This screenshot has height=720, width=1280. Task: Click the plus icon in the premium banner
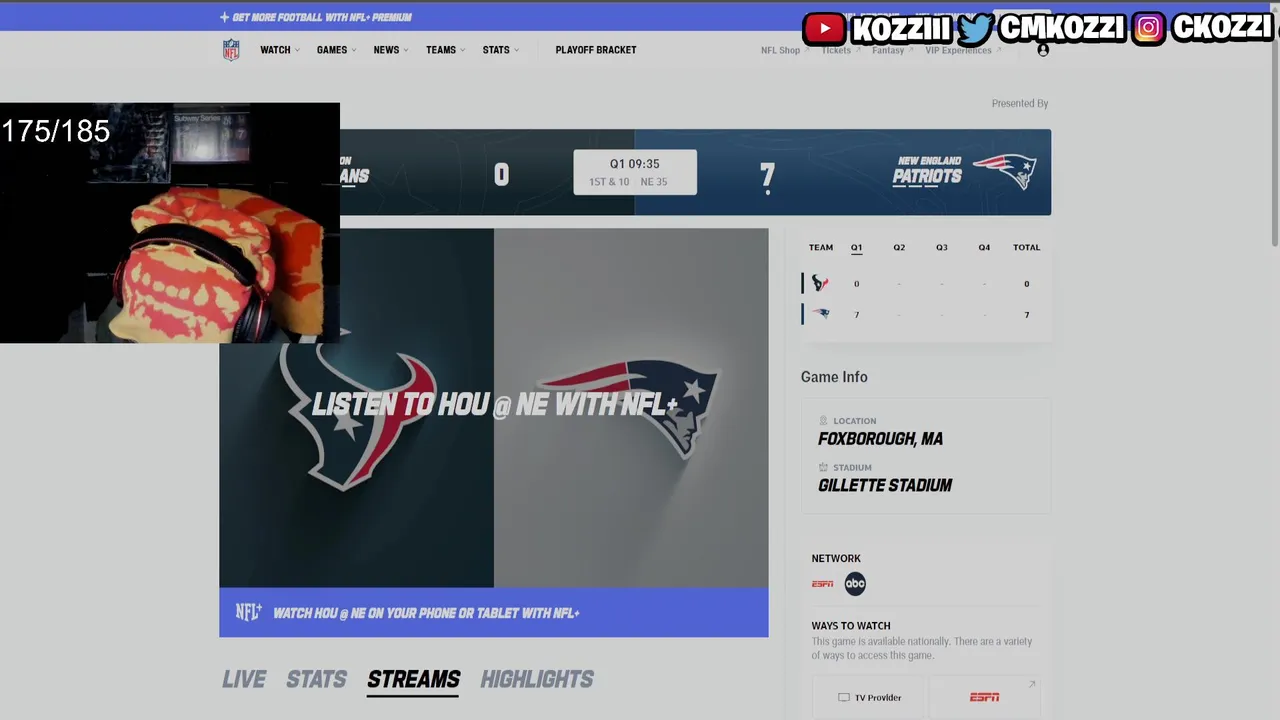pos(224,17)
